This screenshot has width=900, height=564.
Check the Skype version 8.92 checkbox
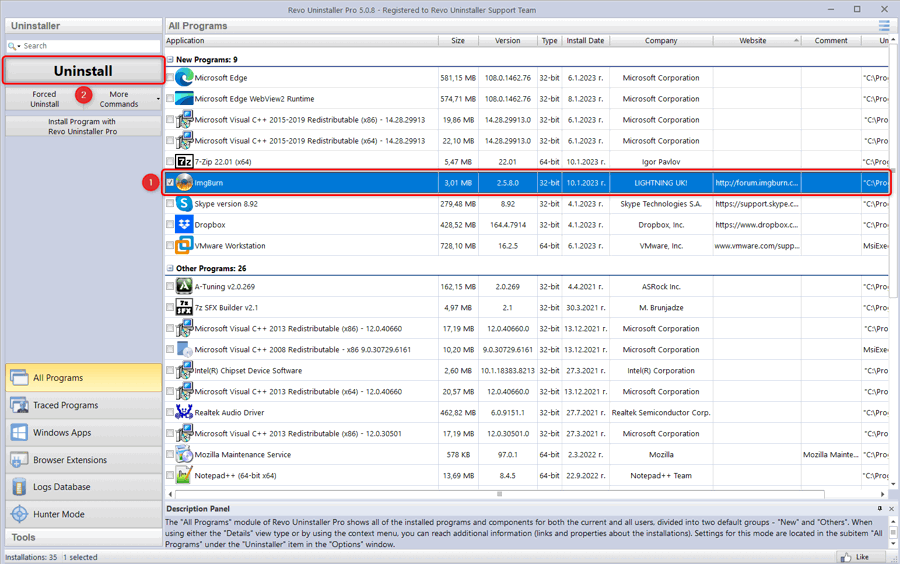point(170,204)
